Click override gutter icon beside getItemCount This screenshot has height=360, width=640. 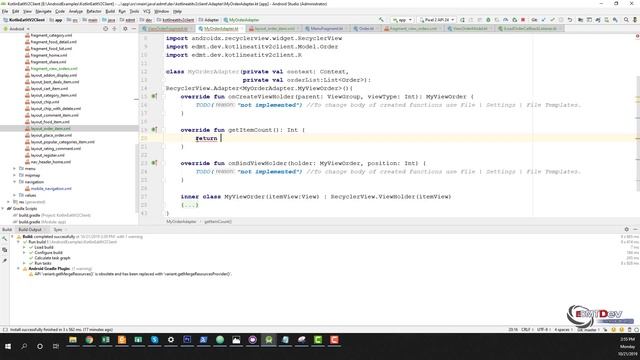[x=154, y=129]
